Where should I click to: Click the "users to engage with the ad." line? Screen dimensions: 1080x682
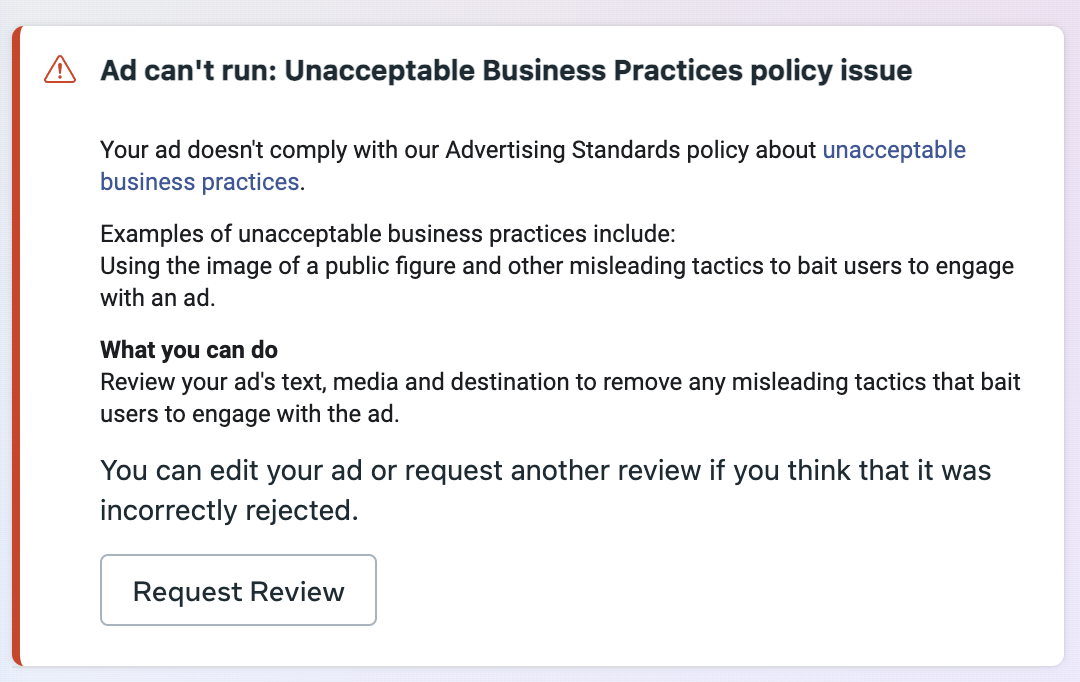tap(249, 414)
